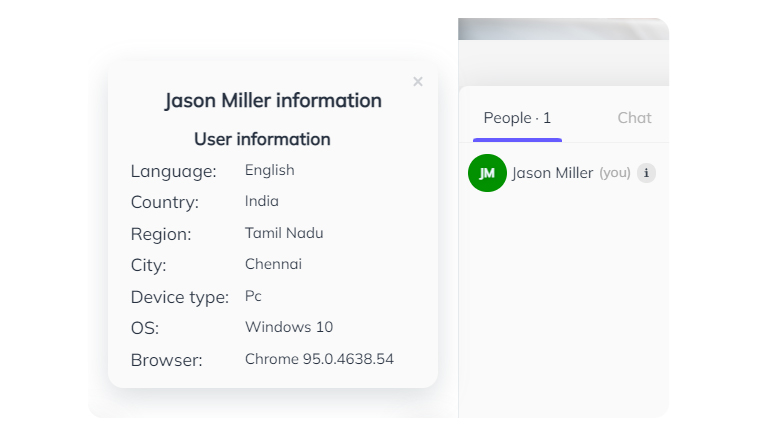Open the info icon beside Jason Miller
784x441 pixels.
tap(646, 173)
